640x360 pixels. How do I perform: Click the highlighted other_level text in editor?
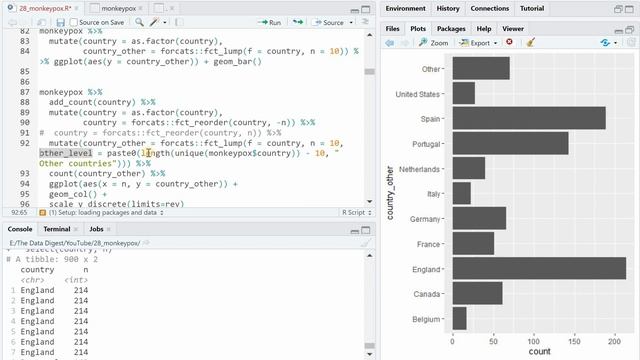[x=66, y=153]
